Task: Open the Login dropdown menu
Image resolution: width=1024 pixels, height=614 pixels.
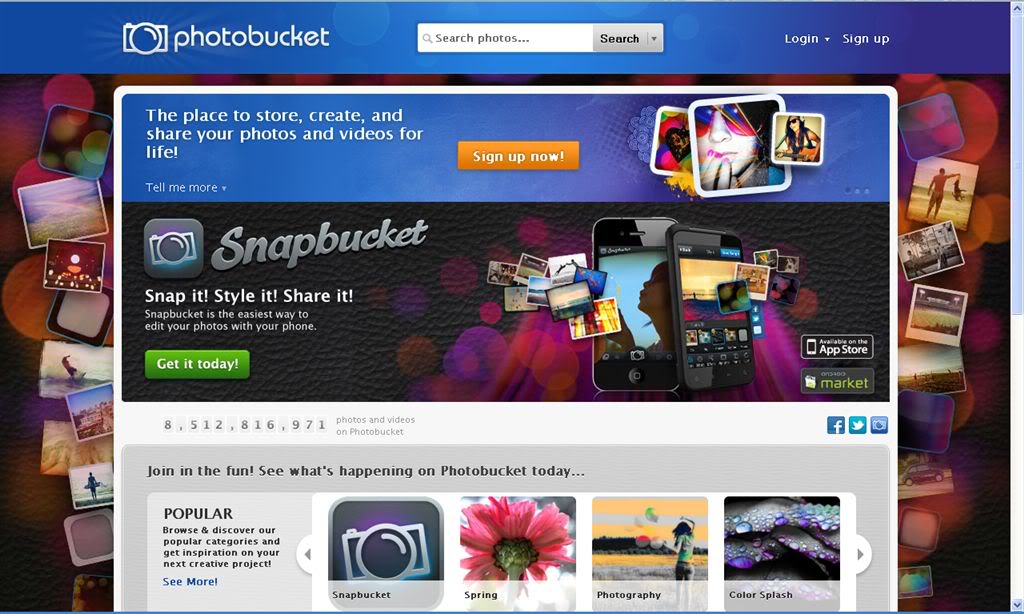Action: [807, 39]
